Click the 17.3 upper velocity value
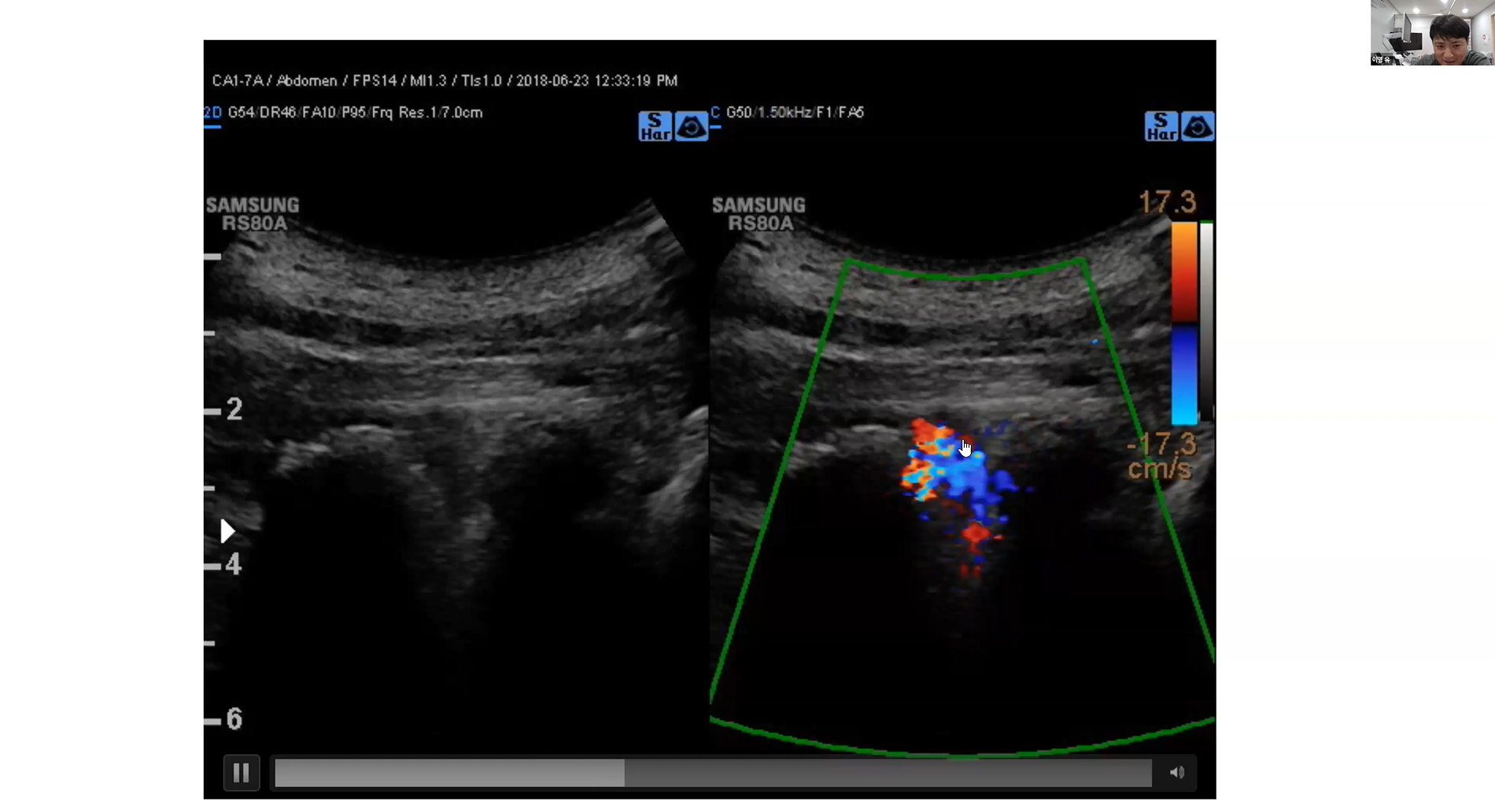 (x=1168, y=202)
